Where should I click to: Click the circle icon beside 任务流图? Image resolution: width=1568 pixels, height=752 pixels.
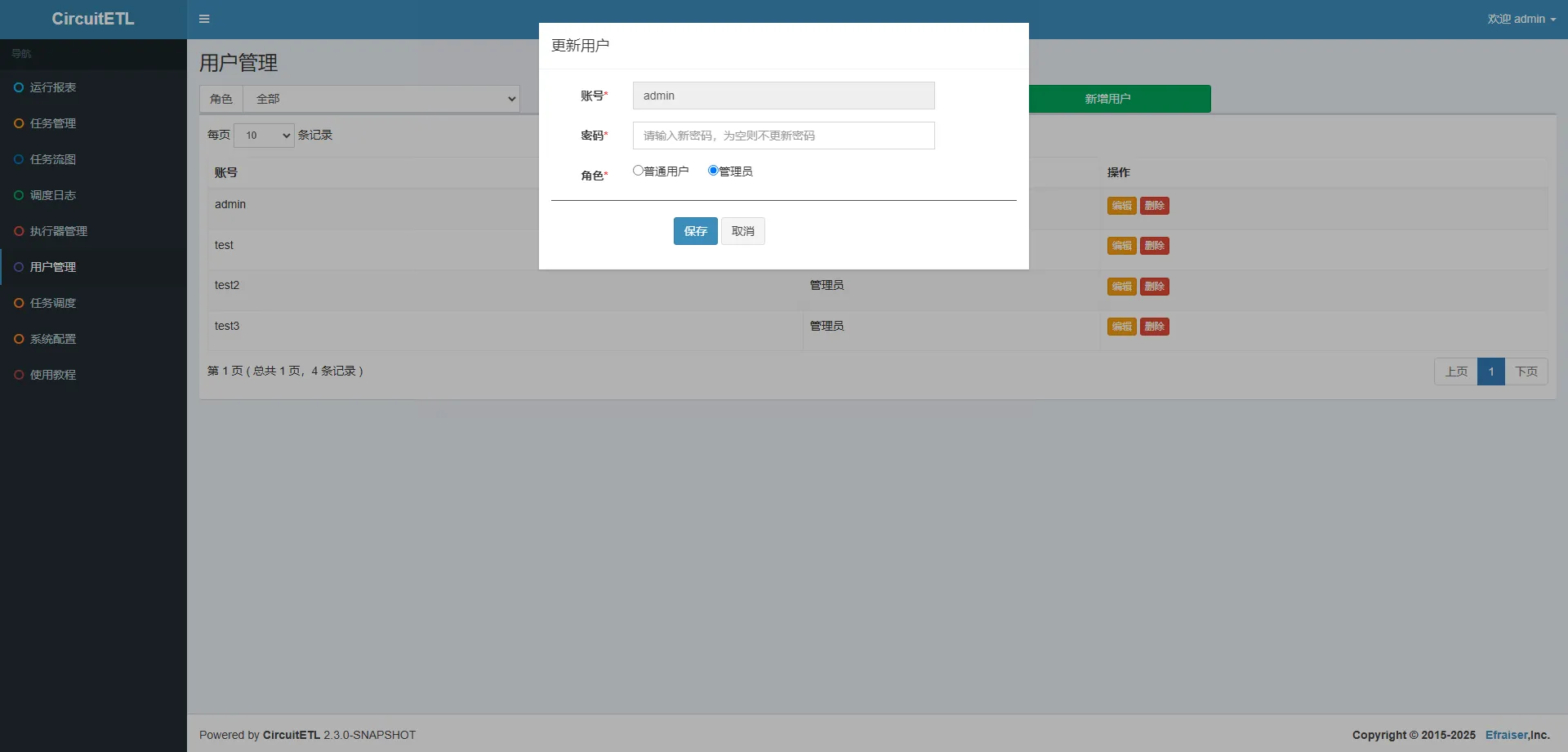(19, 159)
